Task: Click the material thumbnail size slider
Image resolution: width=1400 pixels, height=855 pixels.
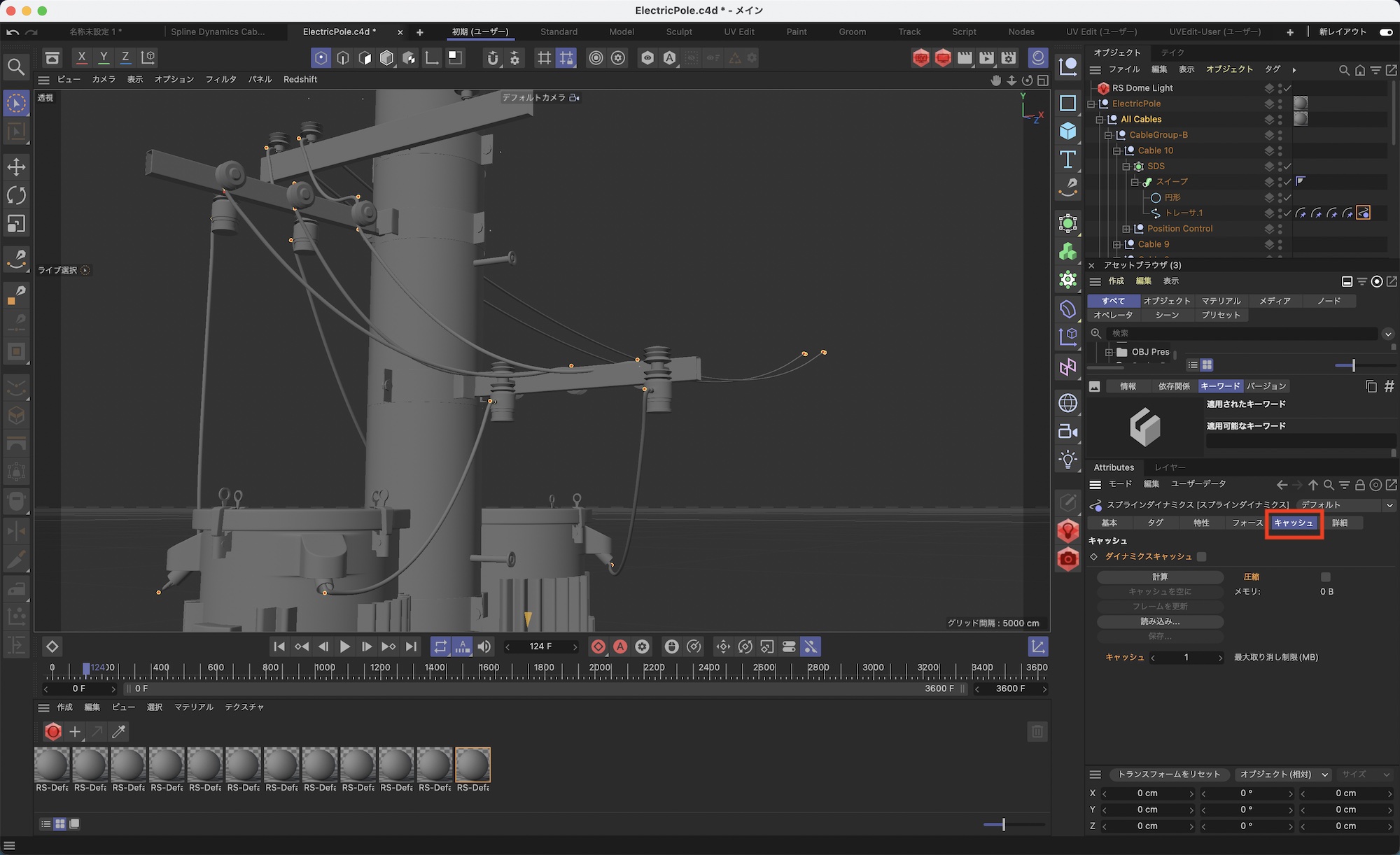Action: pos(1003,825)
